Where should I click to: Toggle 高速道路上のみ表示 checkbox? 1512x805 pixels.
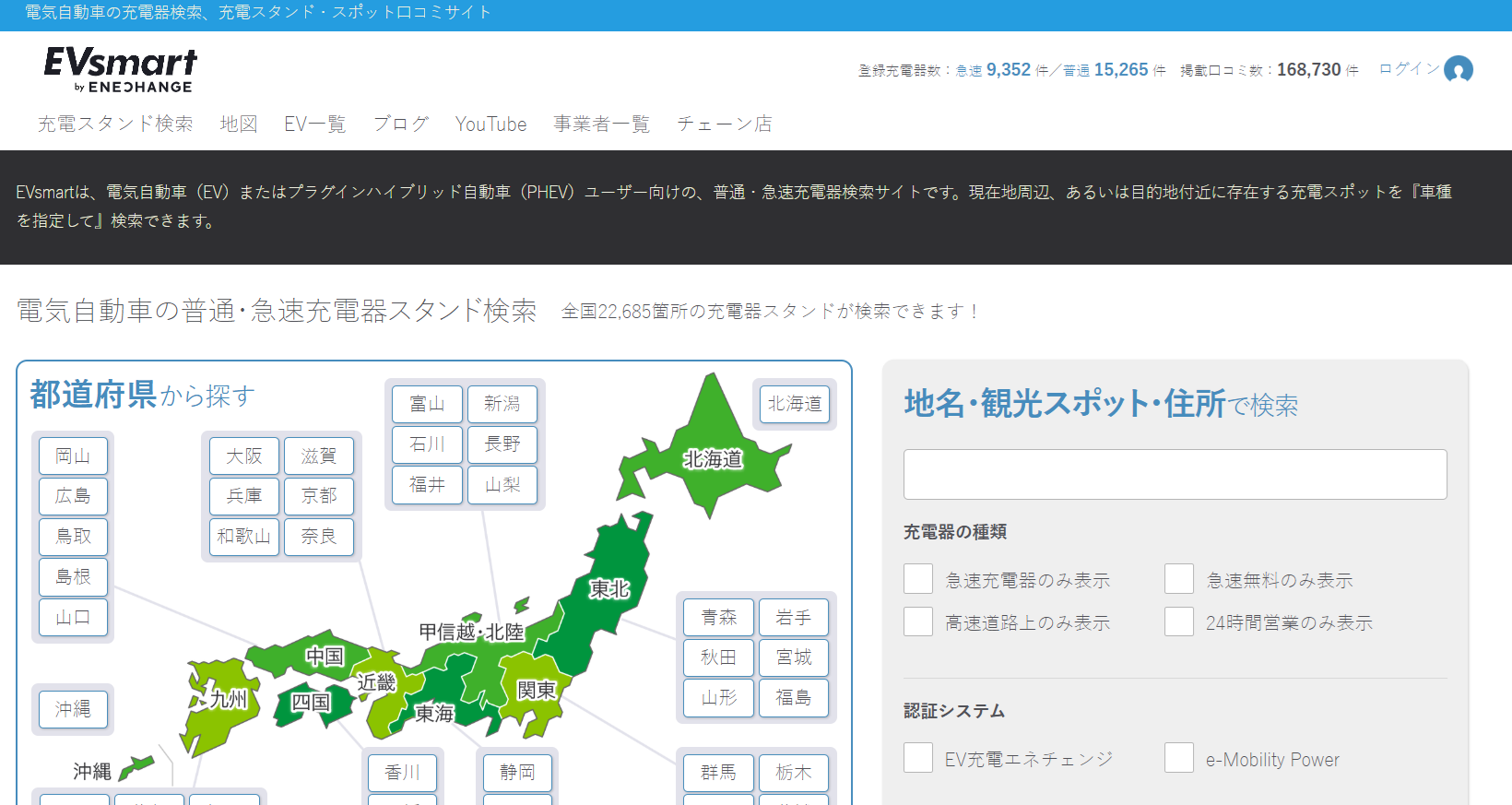918,622
